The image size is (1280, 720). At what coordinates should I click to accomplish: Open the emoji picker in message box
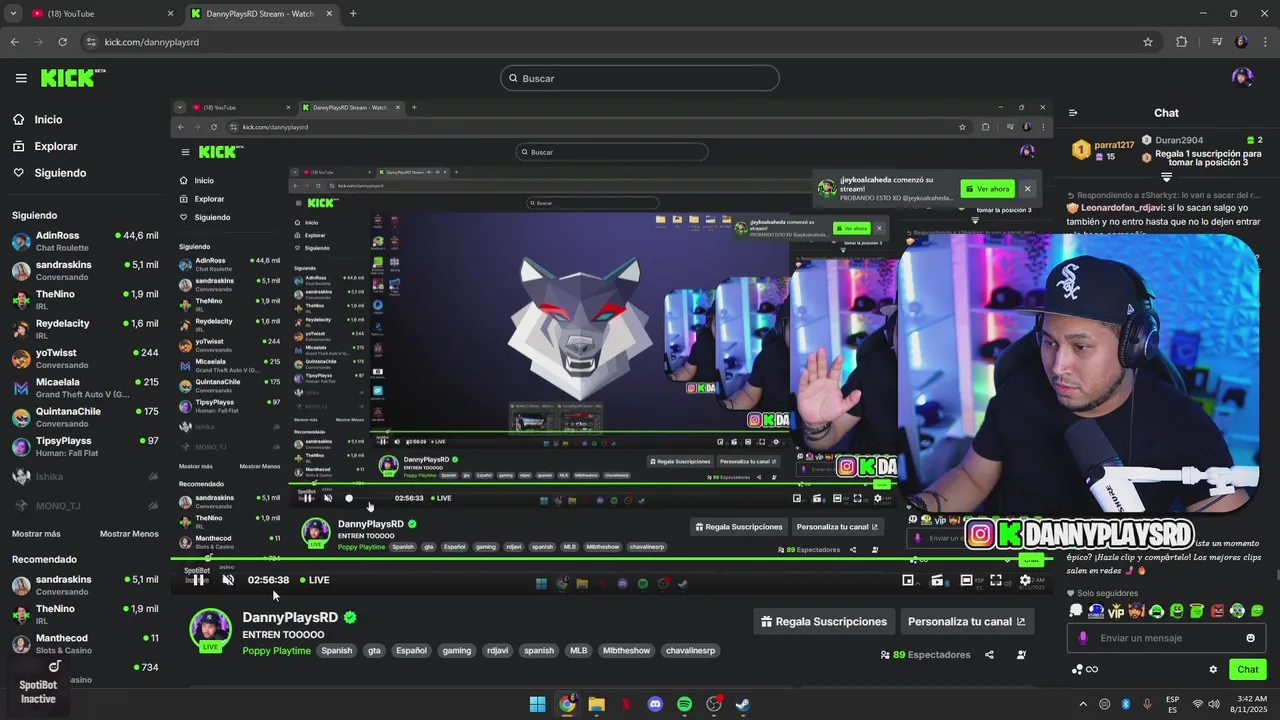click(1250, 638)
